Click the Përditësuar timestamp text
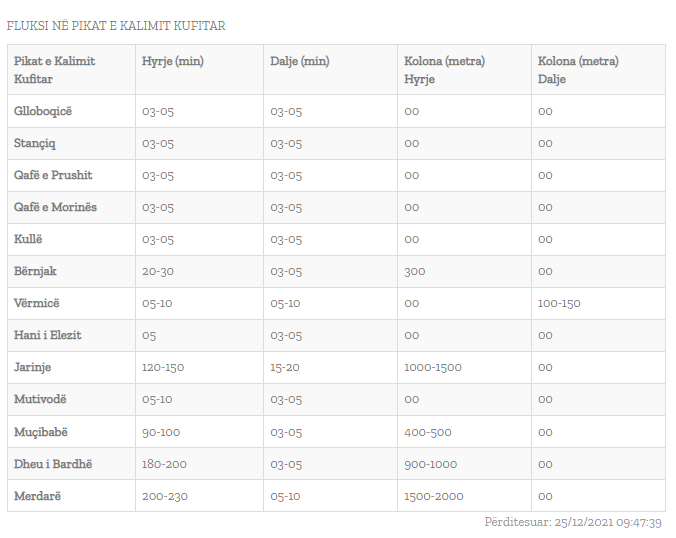676x538 pixels. tap(574, 522)
